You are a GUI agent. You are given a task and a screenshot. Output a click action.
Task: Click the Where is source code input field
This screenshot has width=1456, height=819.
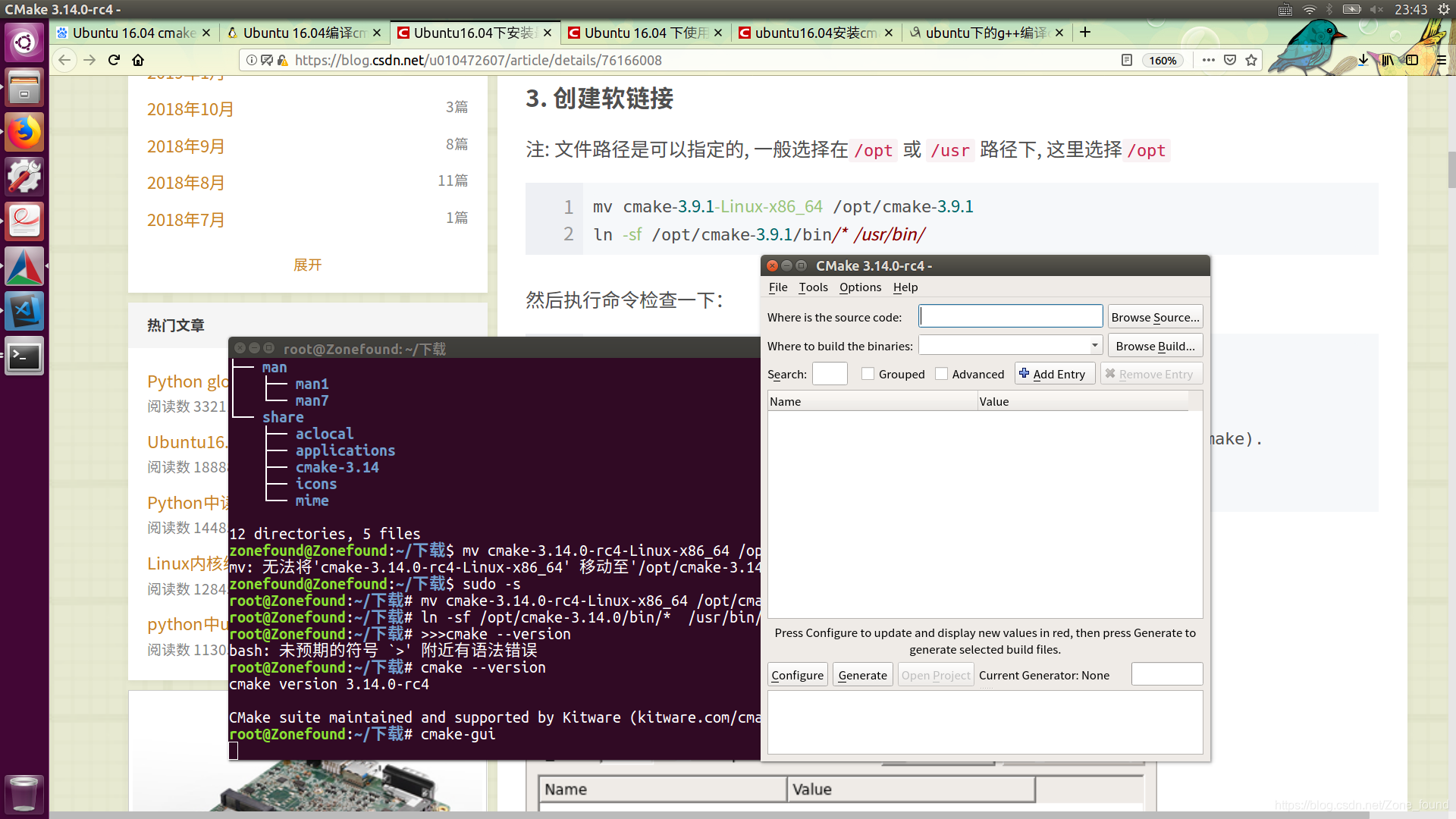1011,317
